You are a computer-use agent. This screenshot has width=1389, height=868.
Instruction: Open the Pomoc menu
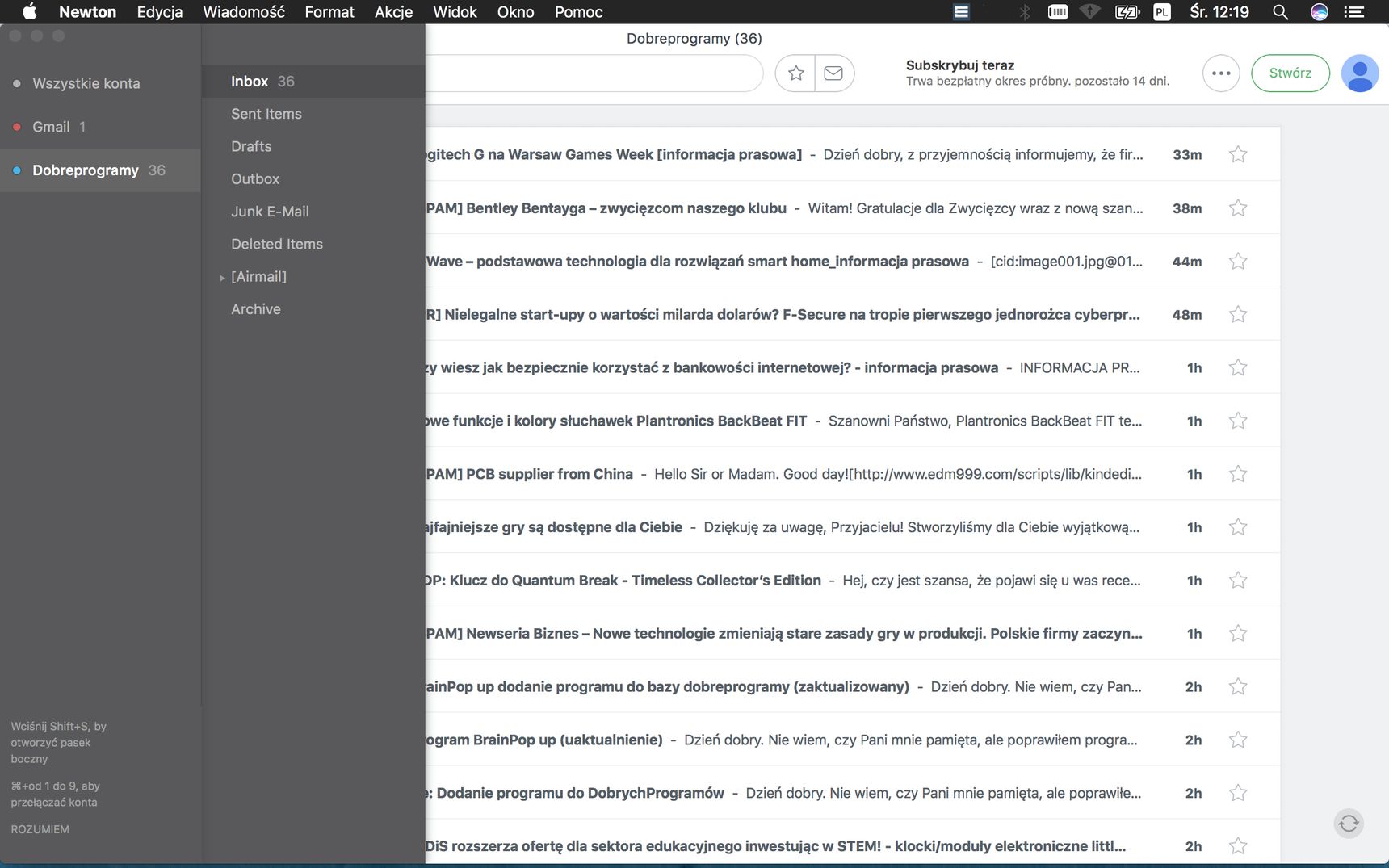click(x=578, y=12)
